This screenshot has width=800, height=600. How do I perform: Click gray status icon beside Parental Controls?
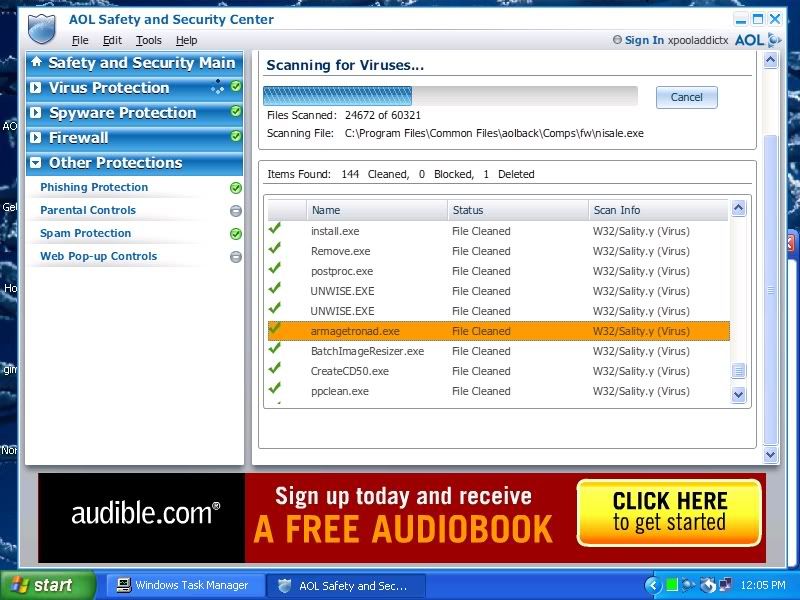tap(236, 211)
